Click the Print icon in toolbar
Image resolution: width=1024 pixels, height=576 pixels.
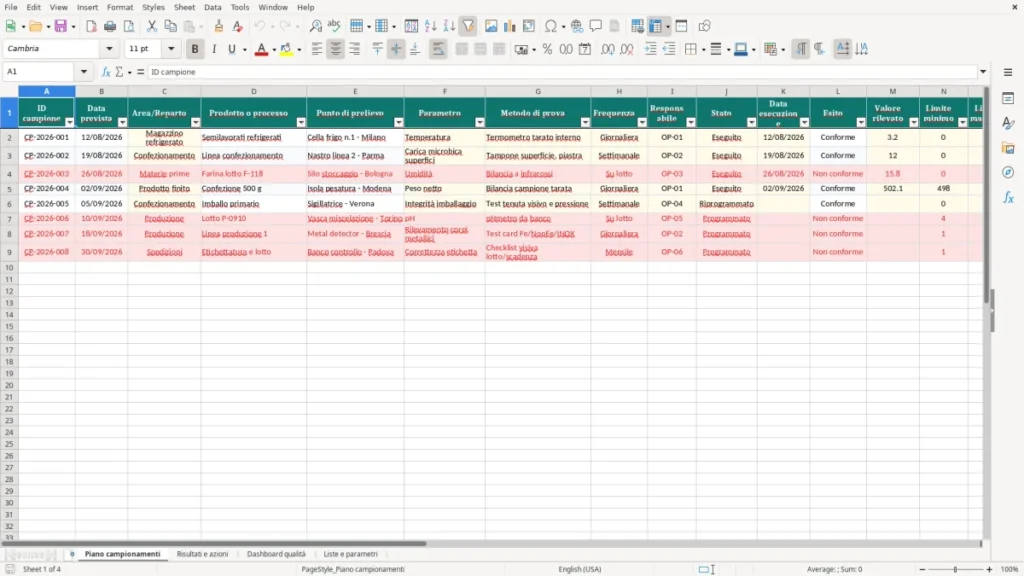pyautogui.click(x=110, y=26)
